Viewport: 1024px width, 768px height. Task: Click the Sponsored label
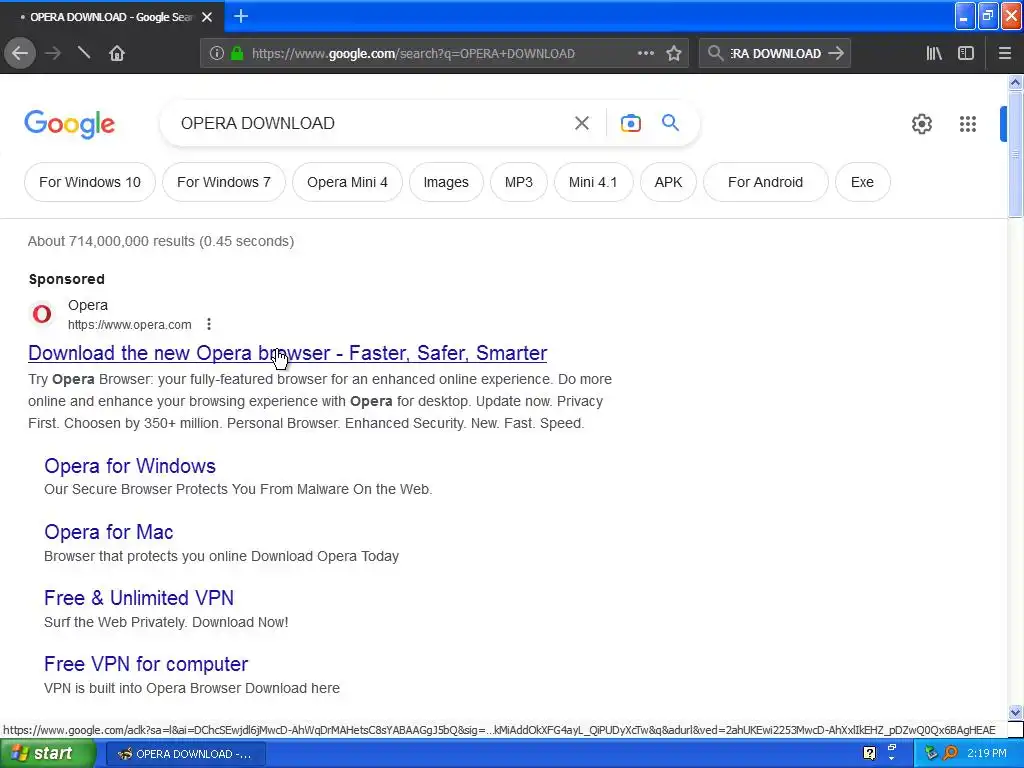point(67,279)
